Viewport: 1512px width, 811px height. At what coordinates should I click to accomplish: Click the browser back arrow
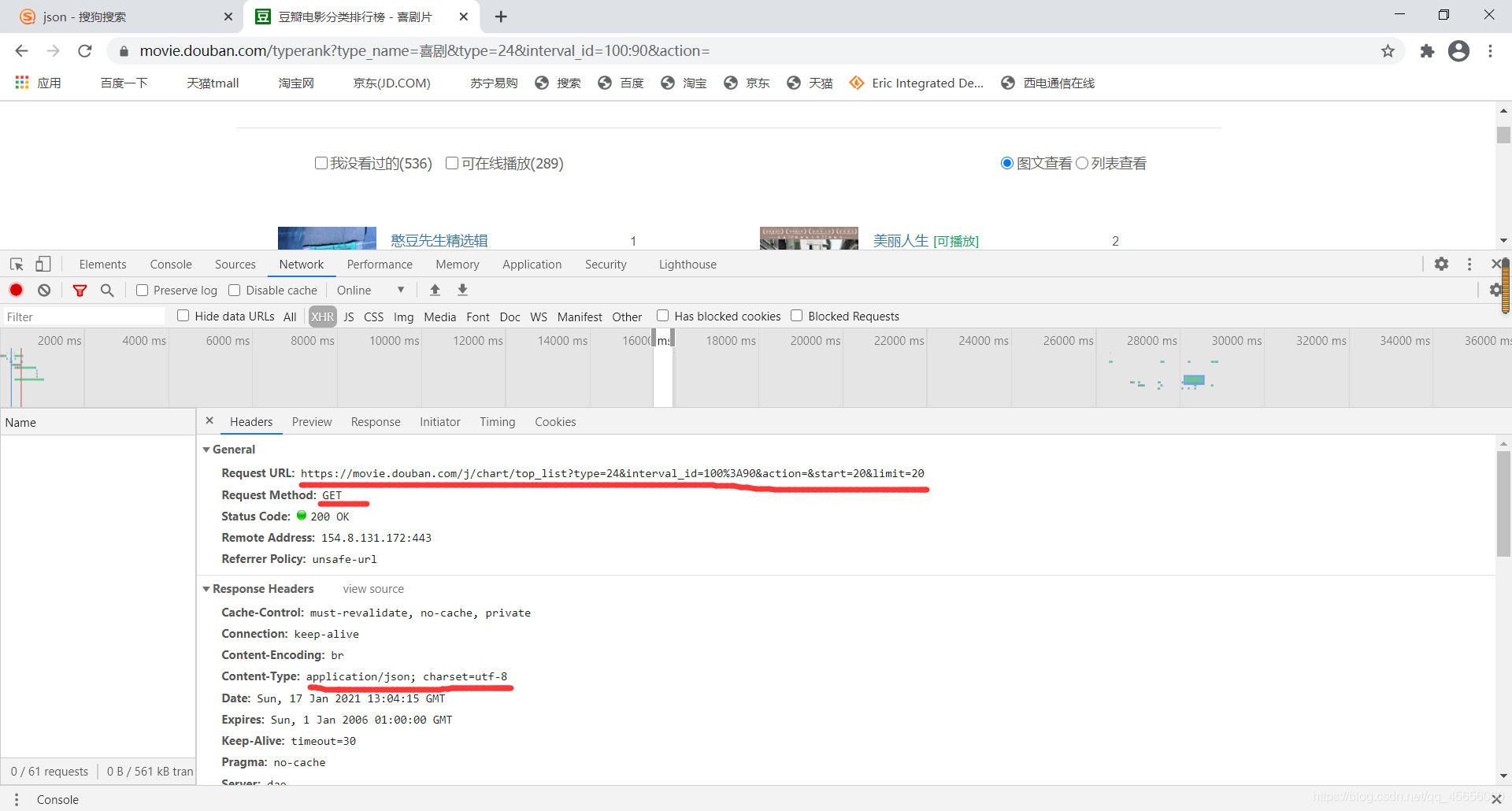(21, 50)
